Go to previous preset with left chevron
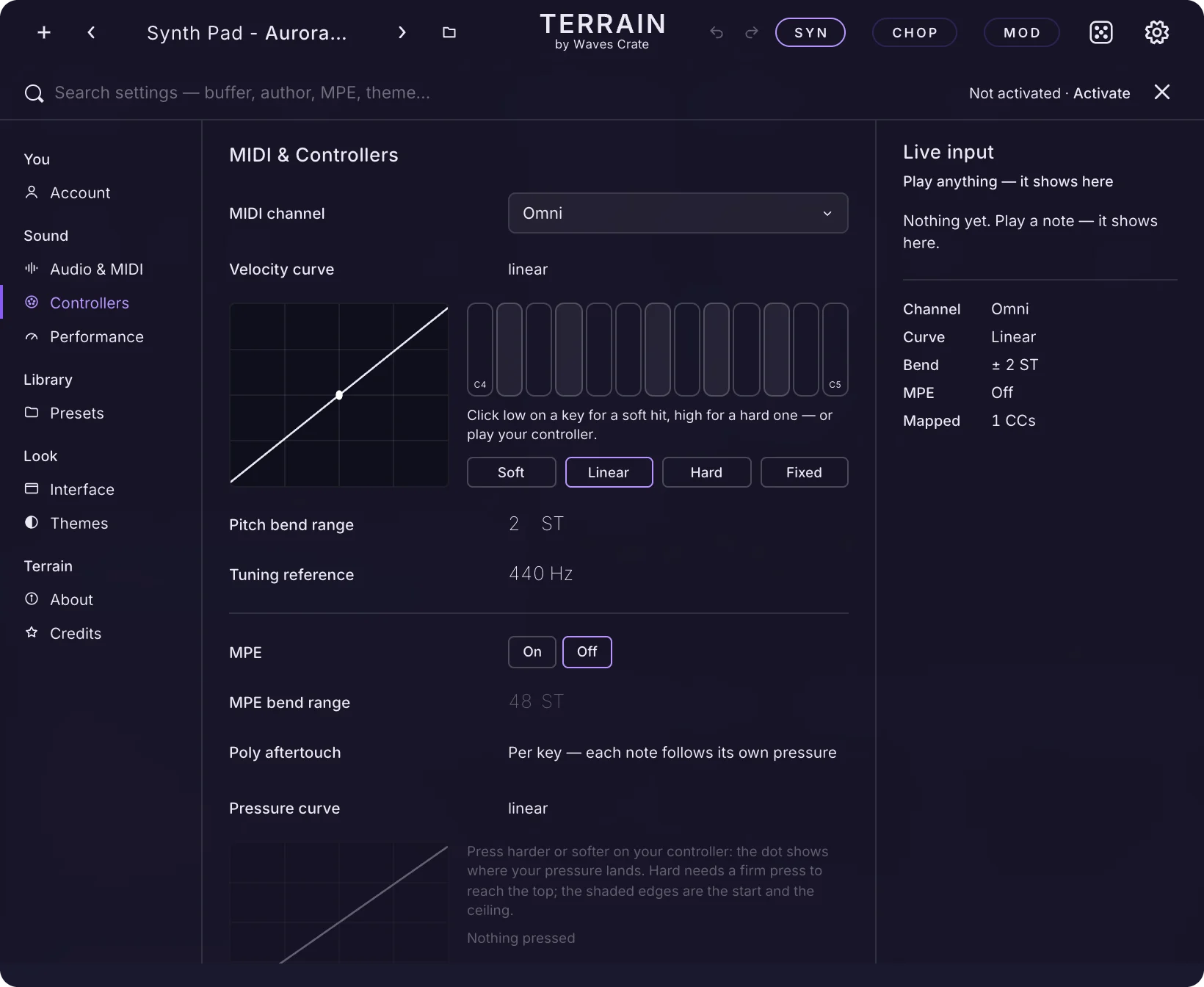The height and width of the screenshot is (987, 1204). [91, 32]
